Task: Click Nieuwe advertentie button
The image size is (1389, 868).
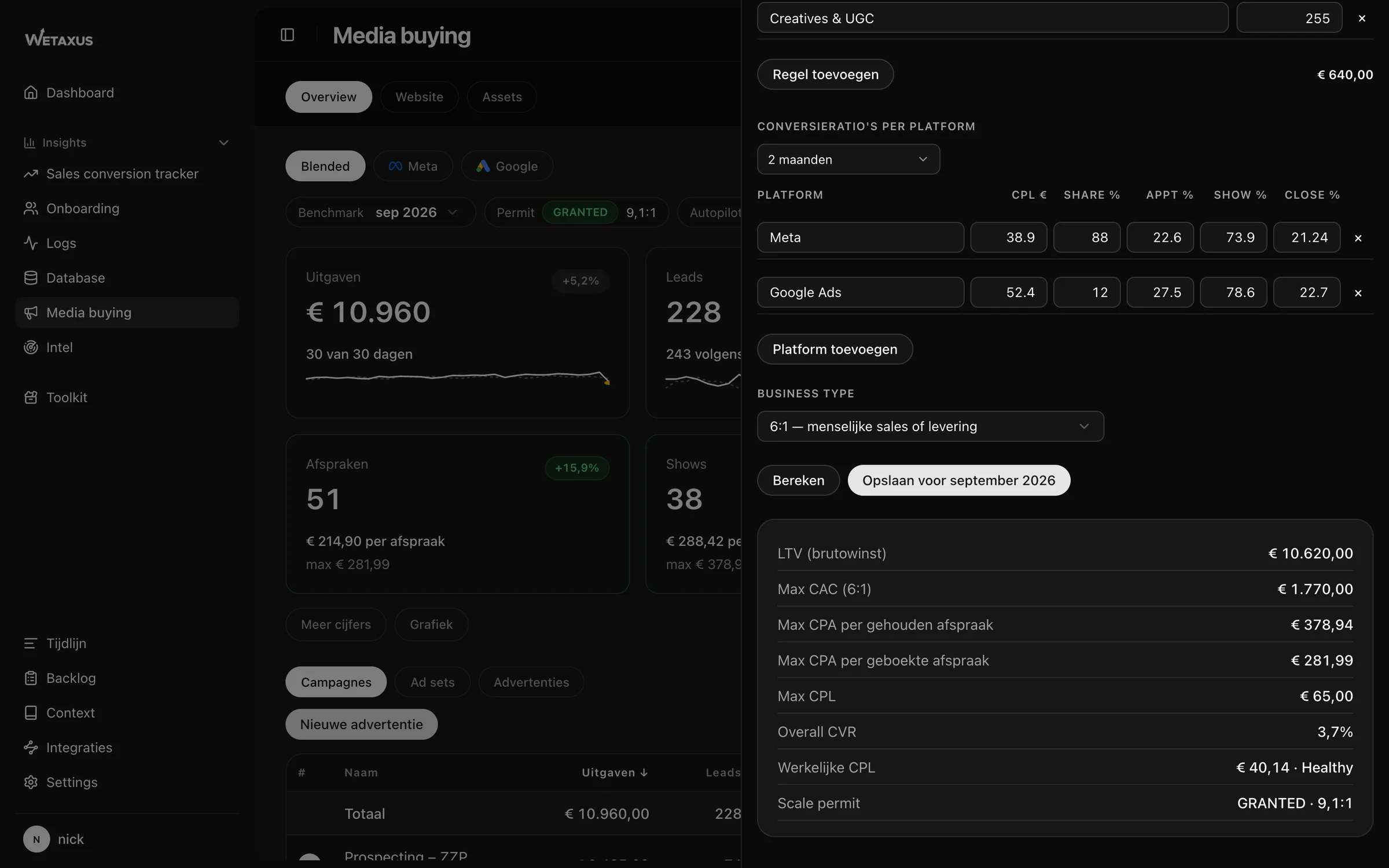Action: click(361, 724)
